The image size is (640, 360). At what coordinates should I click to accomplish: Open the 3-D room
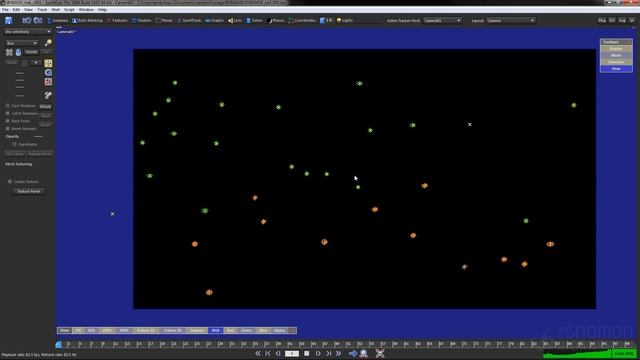pyautogui.click(x=326, y=20)
